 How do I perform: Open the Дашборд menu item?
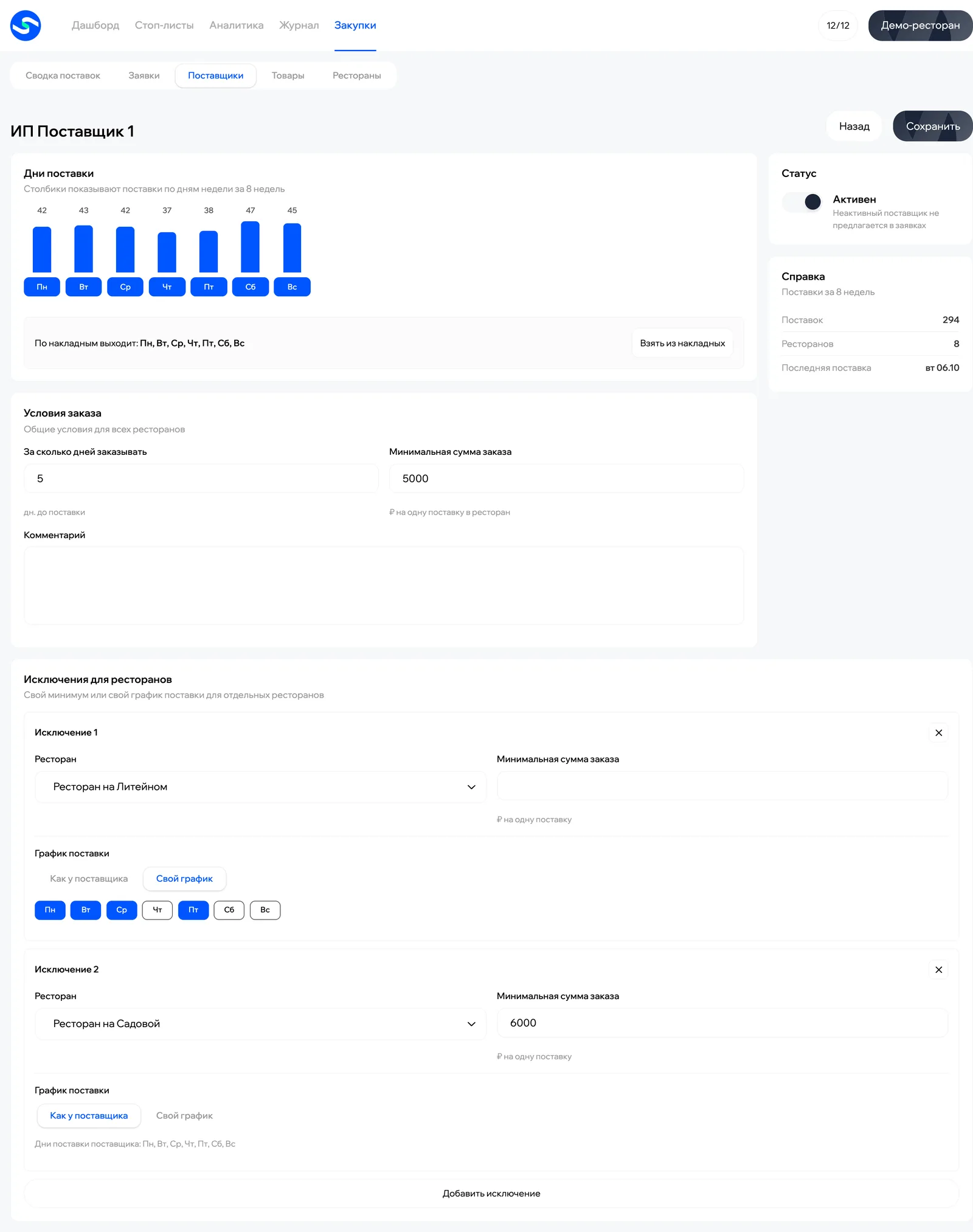coord(95,26)
